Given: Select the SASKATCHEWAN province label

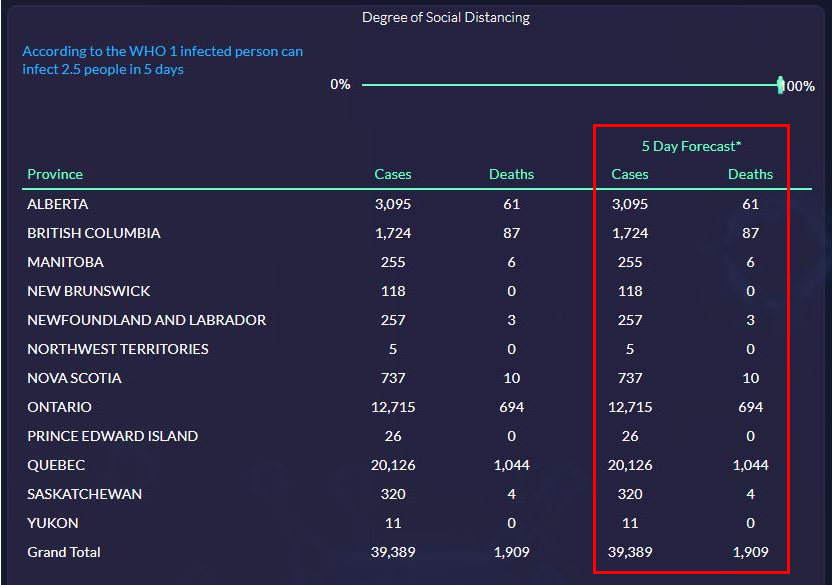Looking at the screenshot, I should (x=84, y=494).
